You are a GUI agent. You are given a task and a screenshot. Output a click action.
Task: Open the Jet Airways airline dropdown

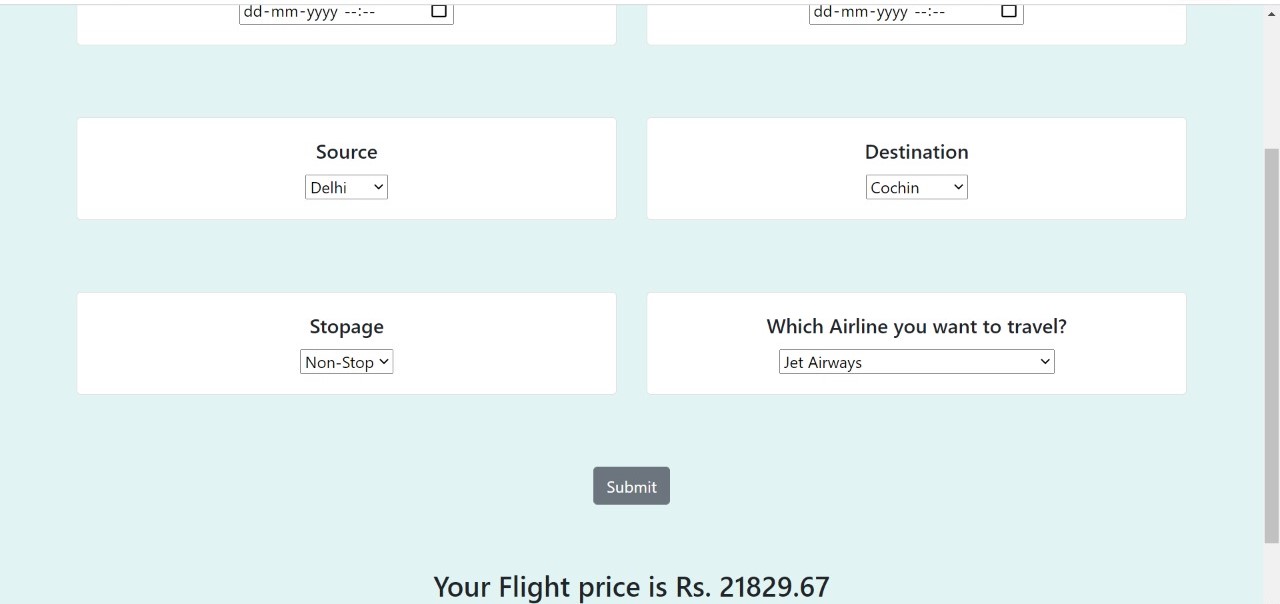click(x=916, y=361)
